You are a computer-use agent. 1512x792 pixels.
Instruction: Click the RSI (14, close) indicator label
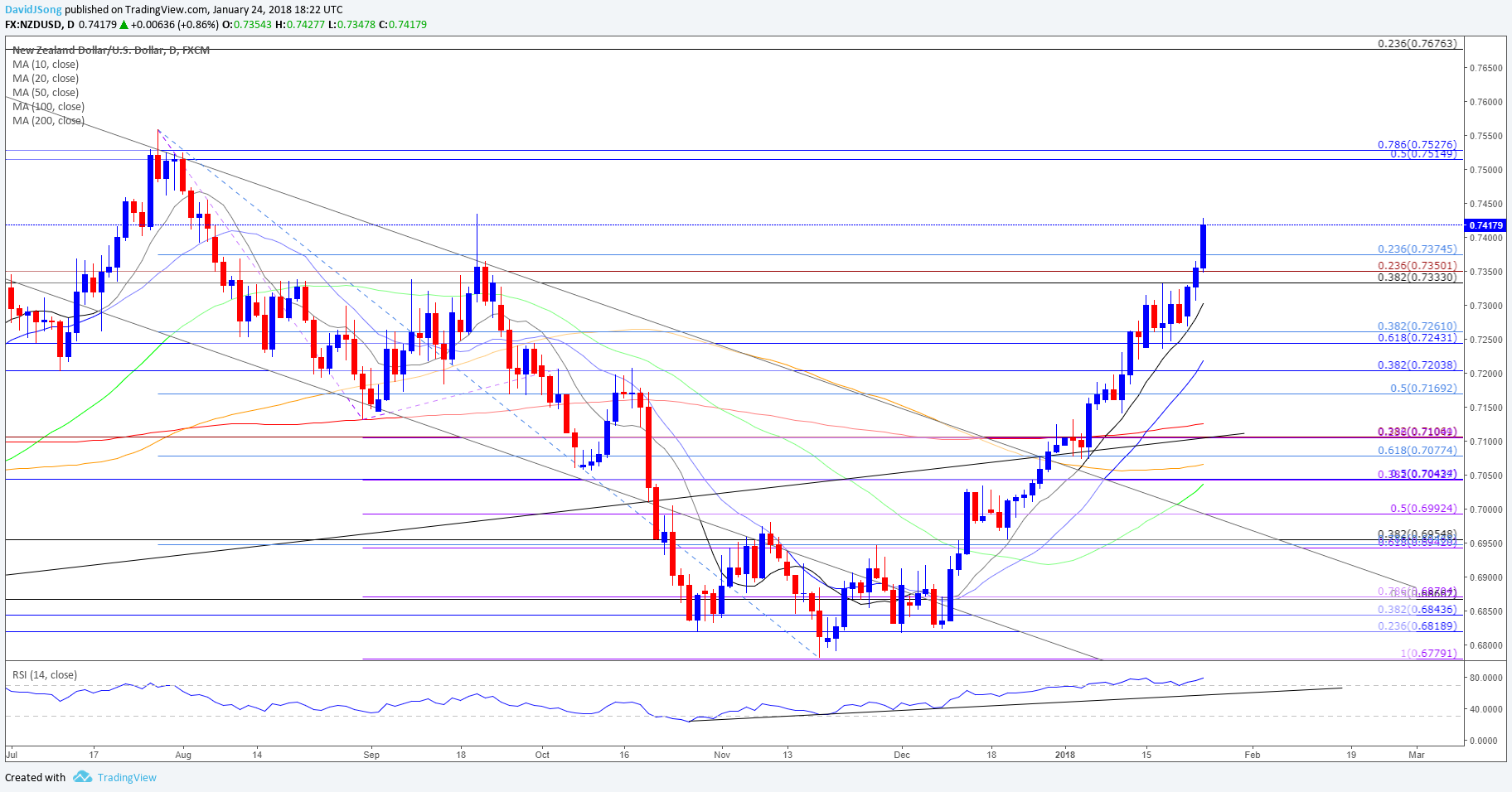click(x=45, y=675)
